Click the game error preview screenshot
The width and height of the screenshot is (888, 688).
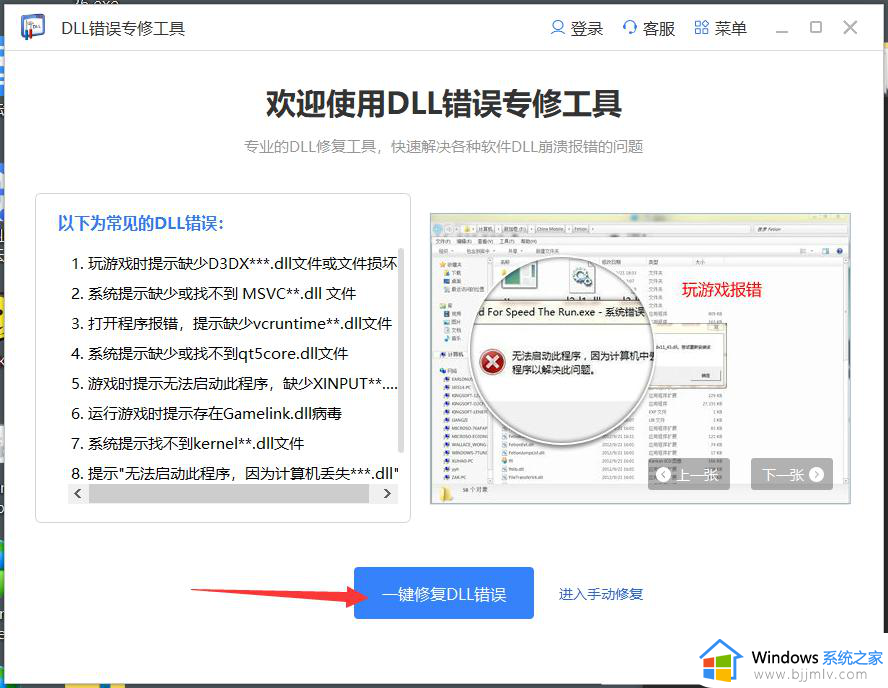click(x=640, y=358)
